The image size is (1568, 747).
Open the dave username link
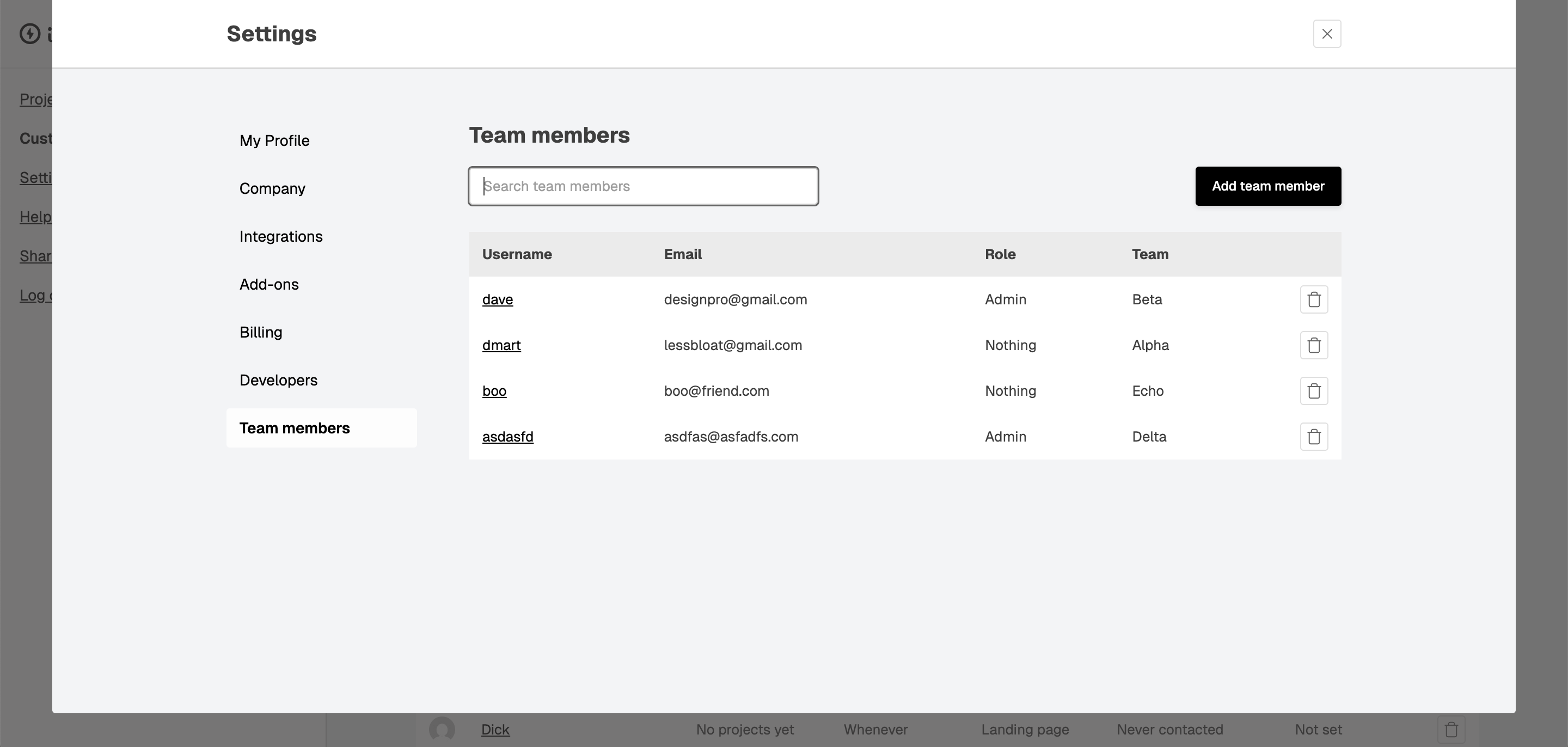tap(497, 299)
